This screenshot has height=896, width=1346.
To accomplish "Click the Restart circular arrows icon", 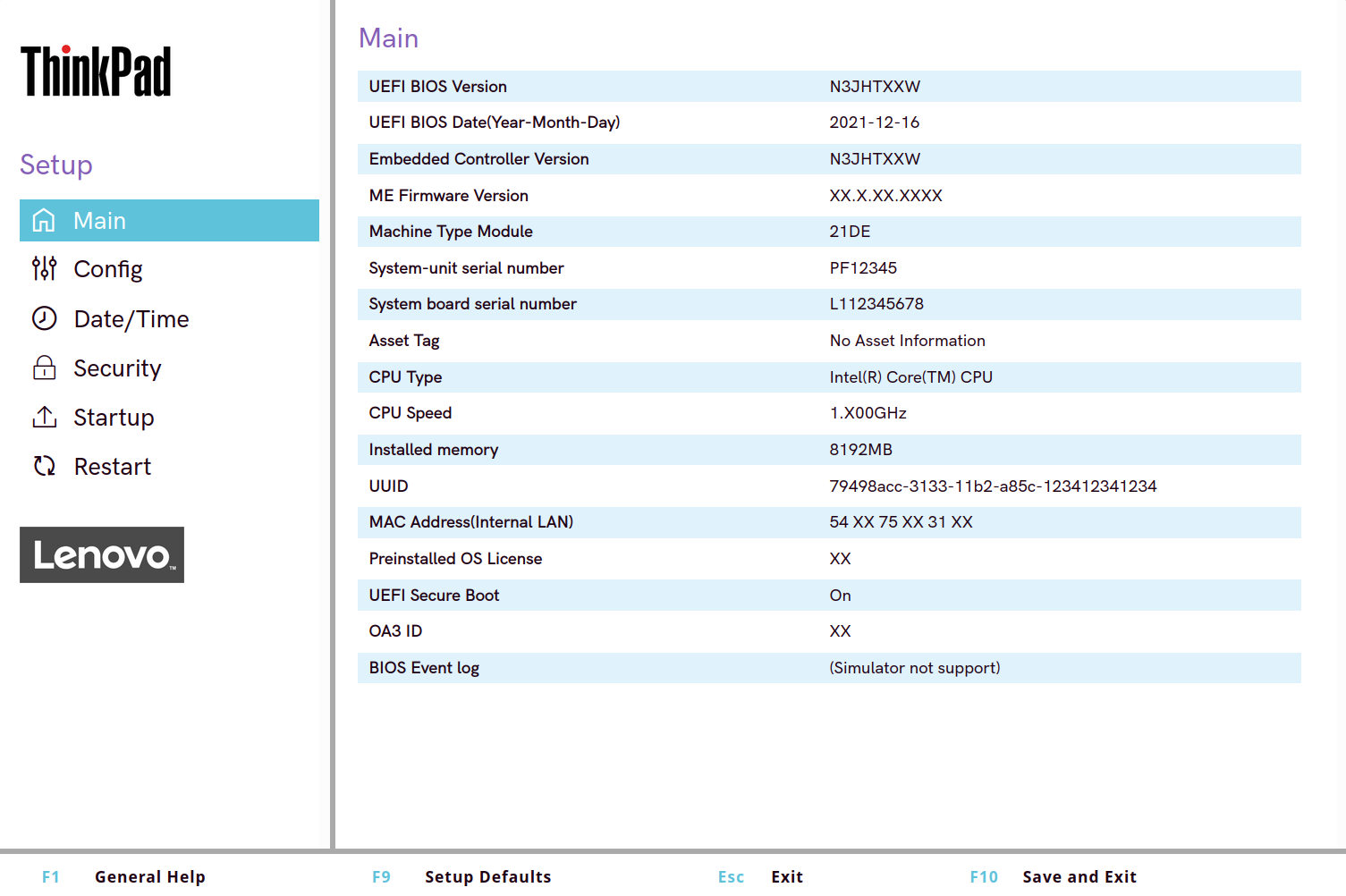I will click(x=44, y=466).
